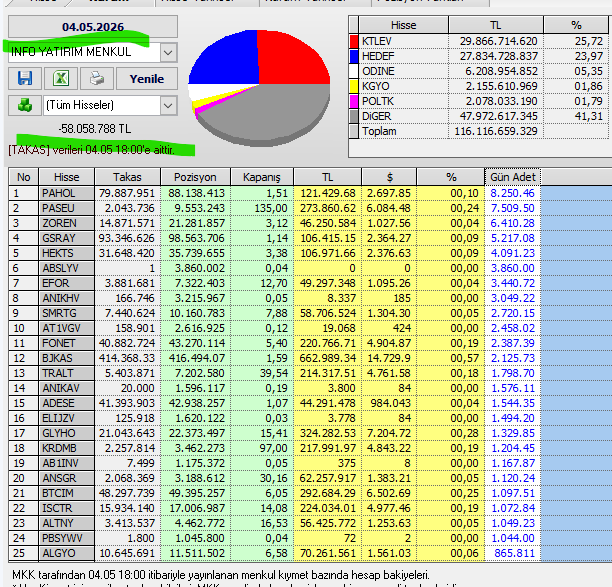
Task: Select the BTCIM stock cell
Action: [67, 493]
